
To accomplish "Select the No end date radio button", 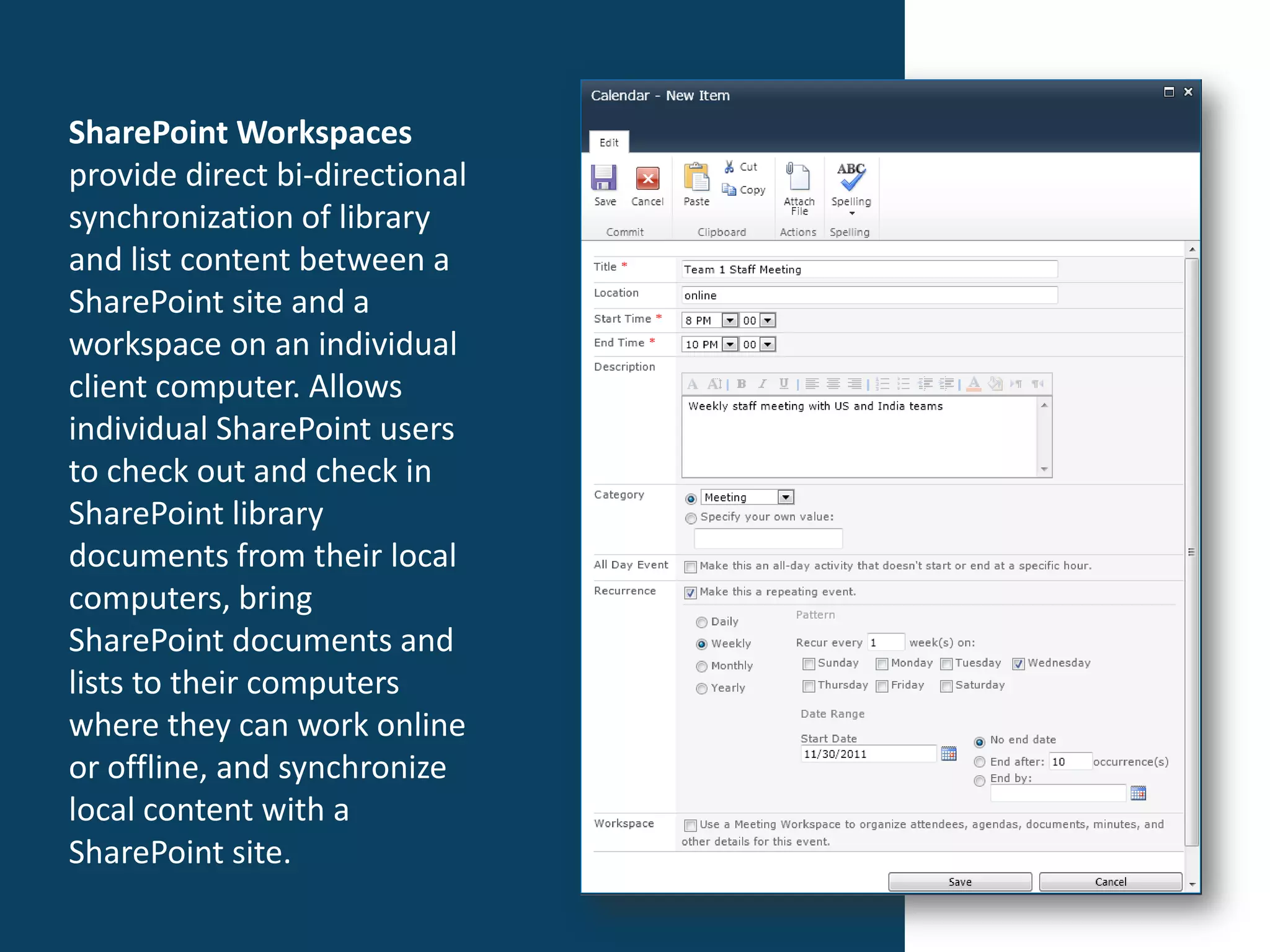I will (x=980, y=742).
